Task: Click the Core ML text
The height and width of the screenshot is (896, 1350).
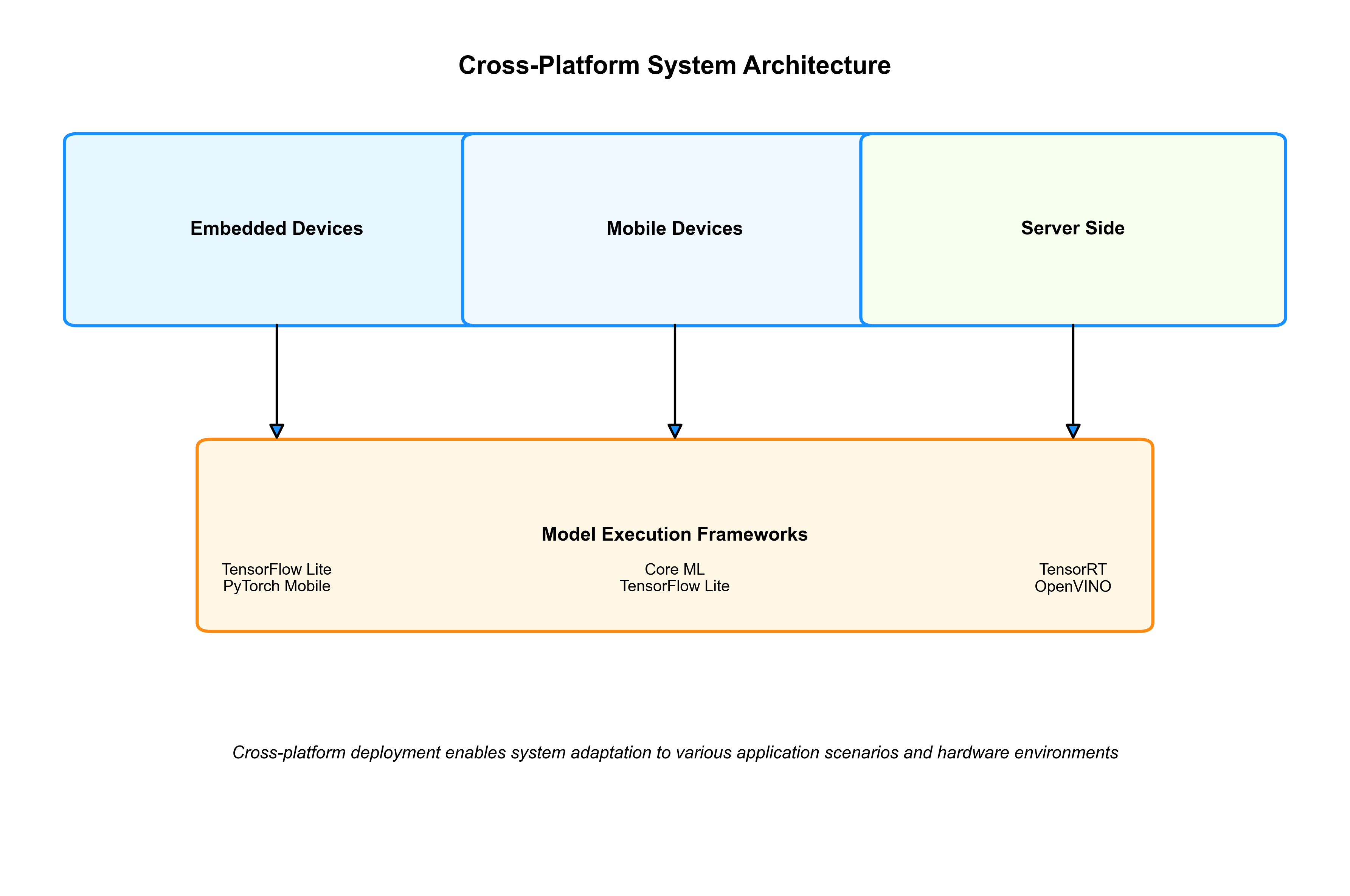Action: tap(674, 569)
